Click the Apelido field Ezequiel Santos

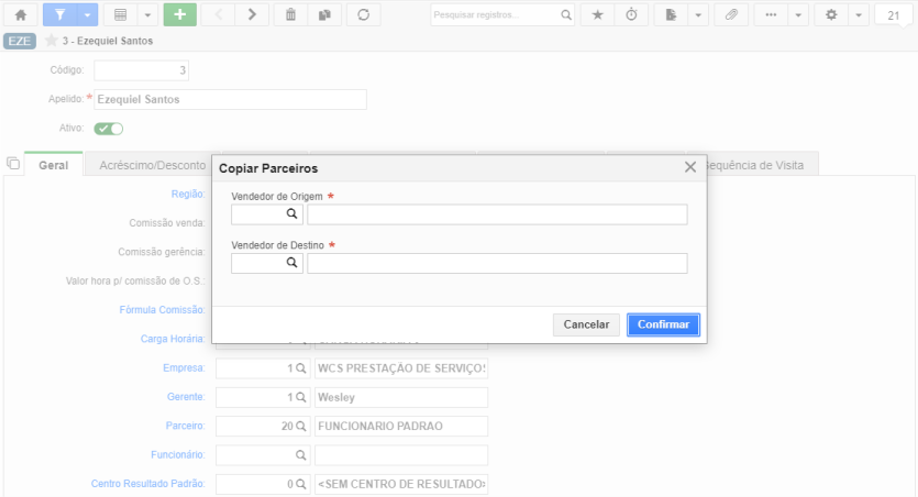pos(230,100)
